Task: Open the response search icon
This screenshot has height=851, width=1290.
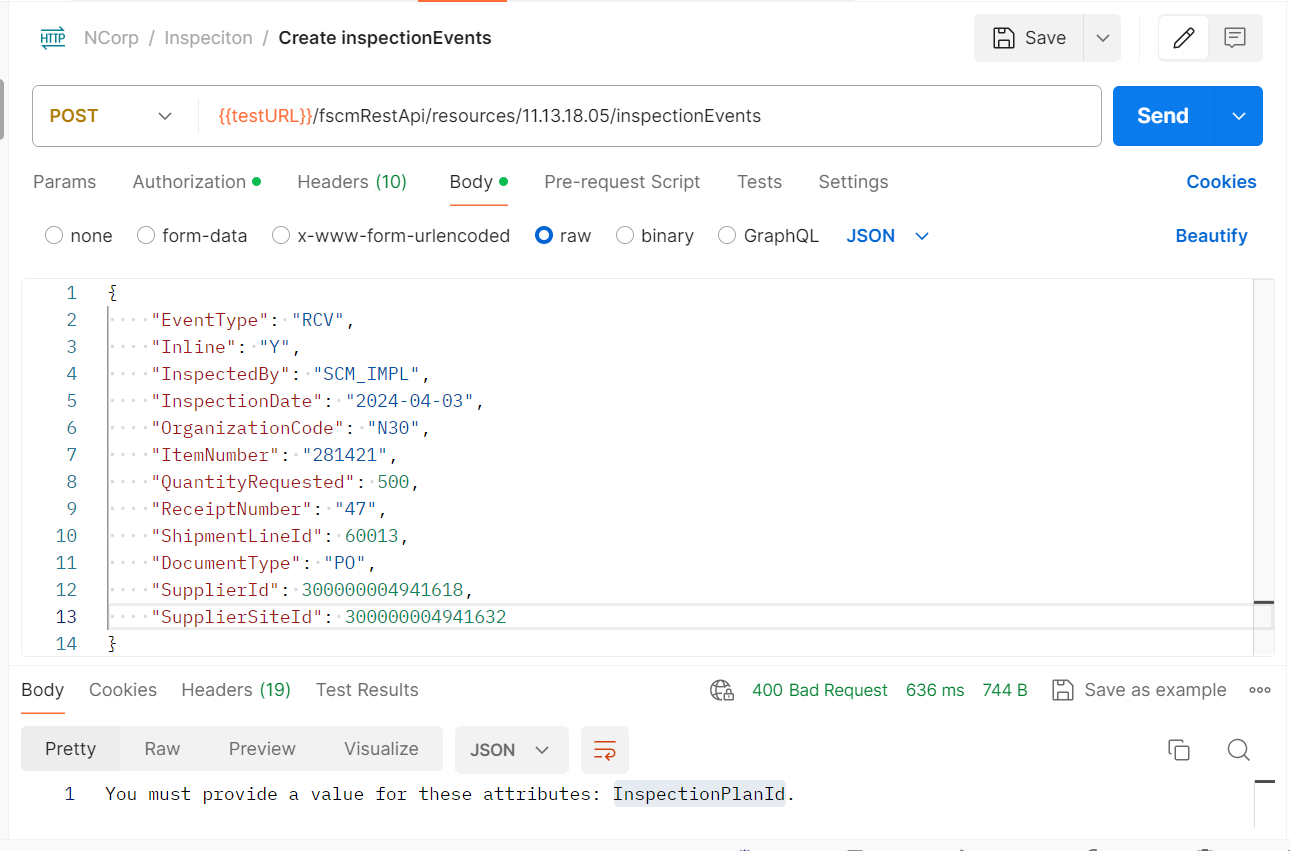Action: click(1239, 749)
